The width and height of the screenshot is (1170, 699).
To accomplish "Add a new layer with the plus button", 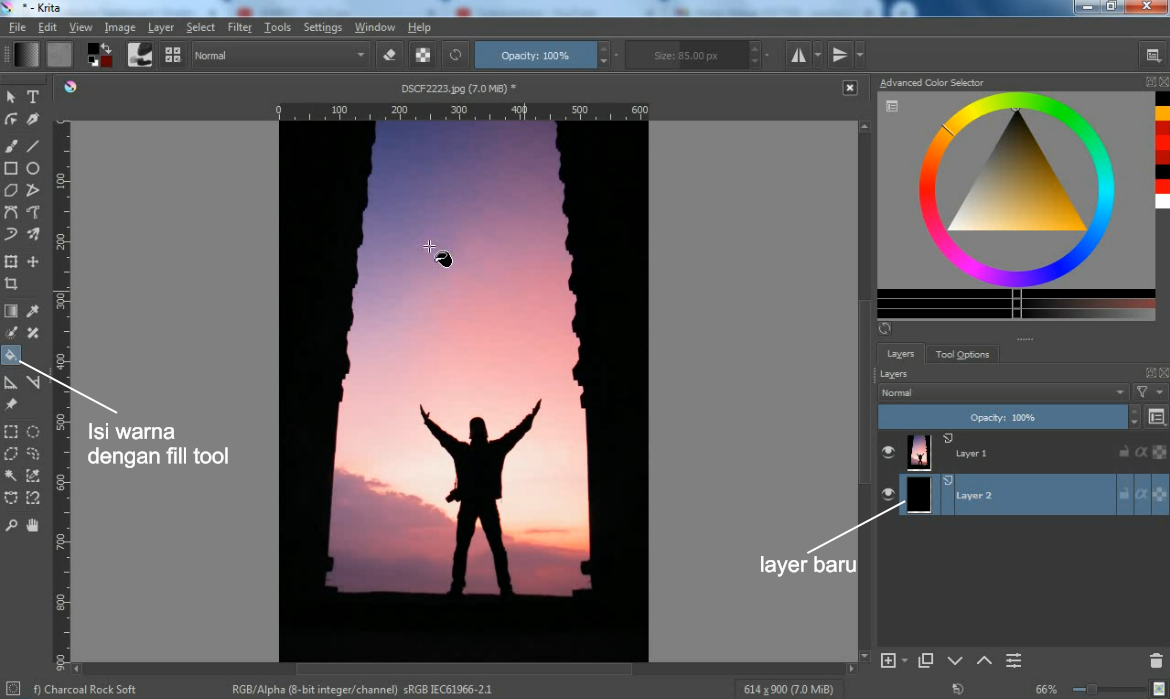I will pos(890,660).
